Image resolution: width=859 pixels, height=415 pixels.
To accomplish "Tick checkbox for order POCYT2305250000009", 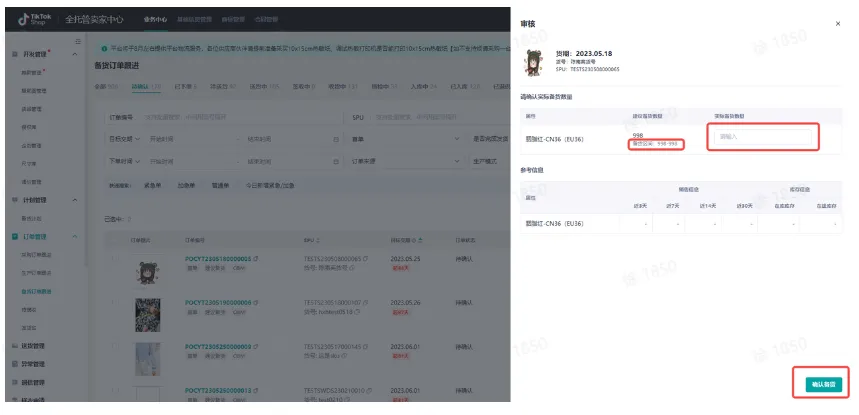I will tap(114, 347).
